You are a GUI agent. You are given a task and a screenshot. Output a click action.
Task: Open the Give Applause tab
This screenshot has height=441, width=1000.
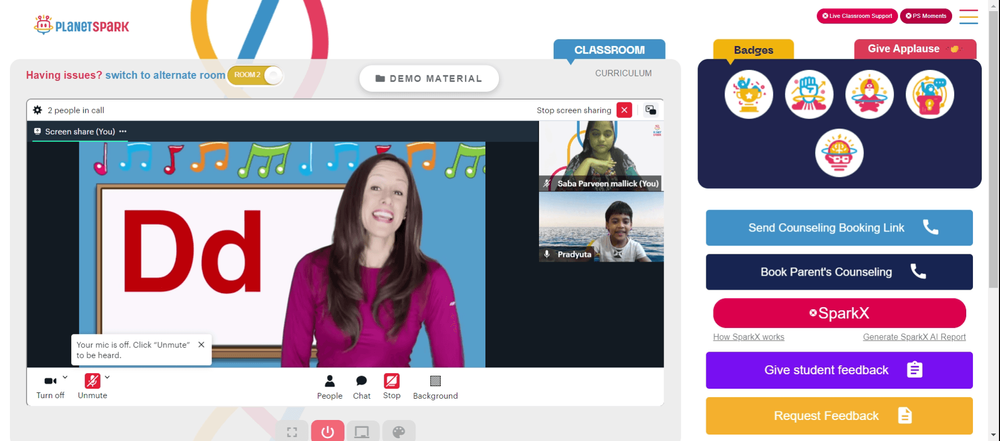915,49
